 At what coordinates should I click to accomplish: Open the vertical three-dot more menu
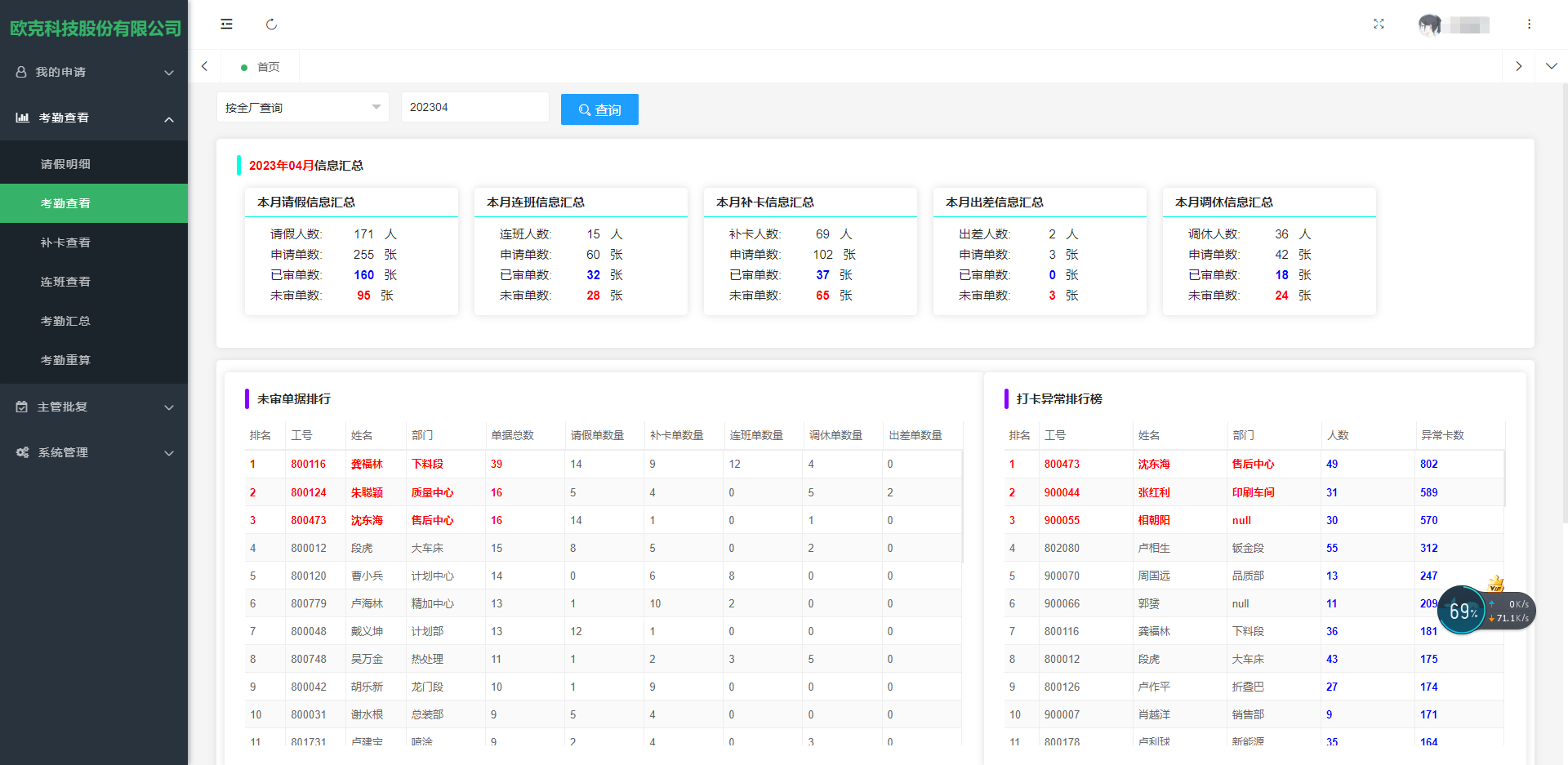pos(1529,24)
